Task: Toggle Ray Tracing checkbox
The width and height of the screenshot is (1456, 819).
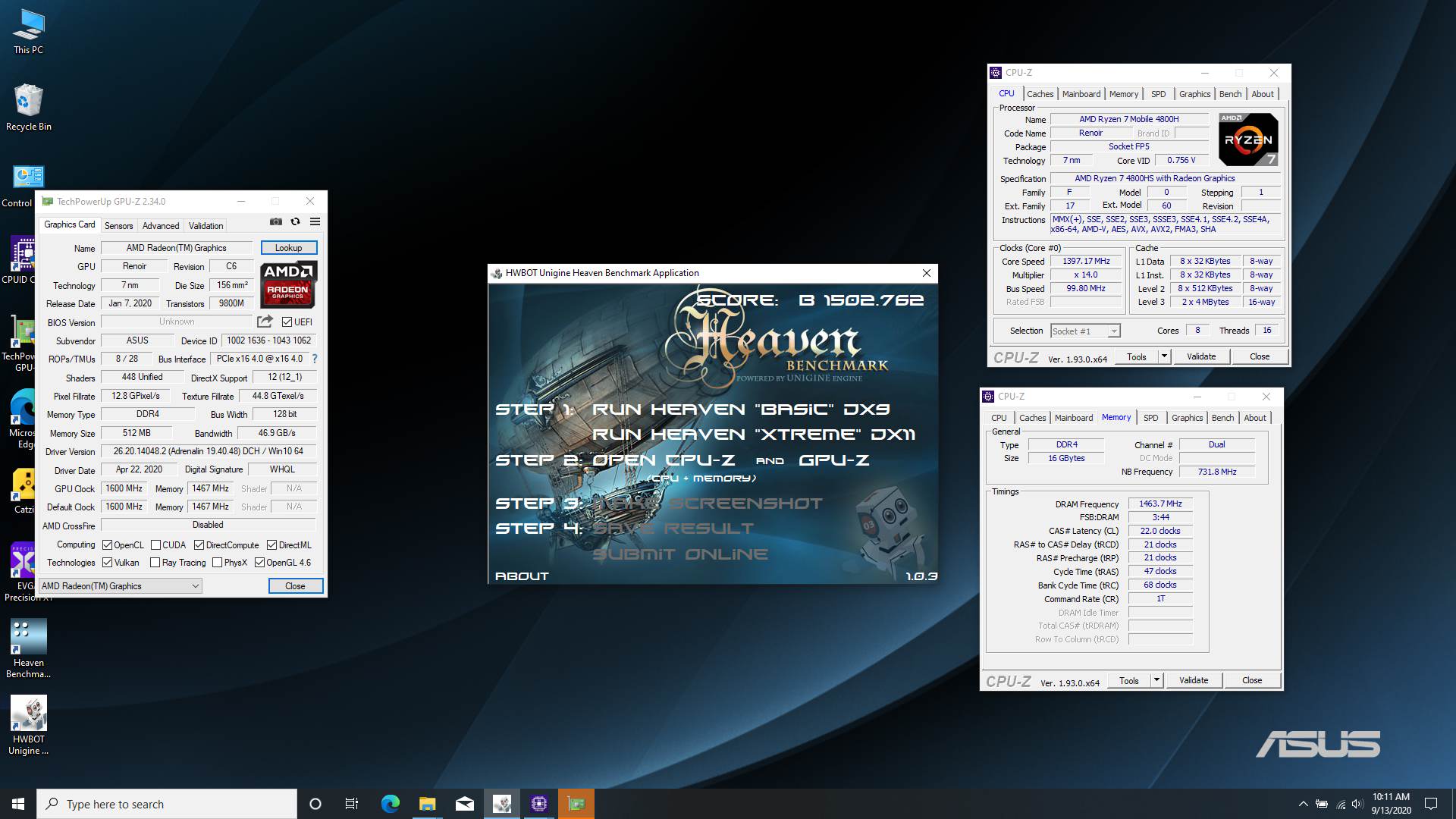Action: tap(155, 562)
